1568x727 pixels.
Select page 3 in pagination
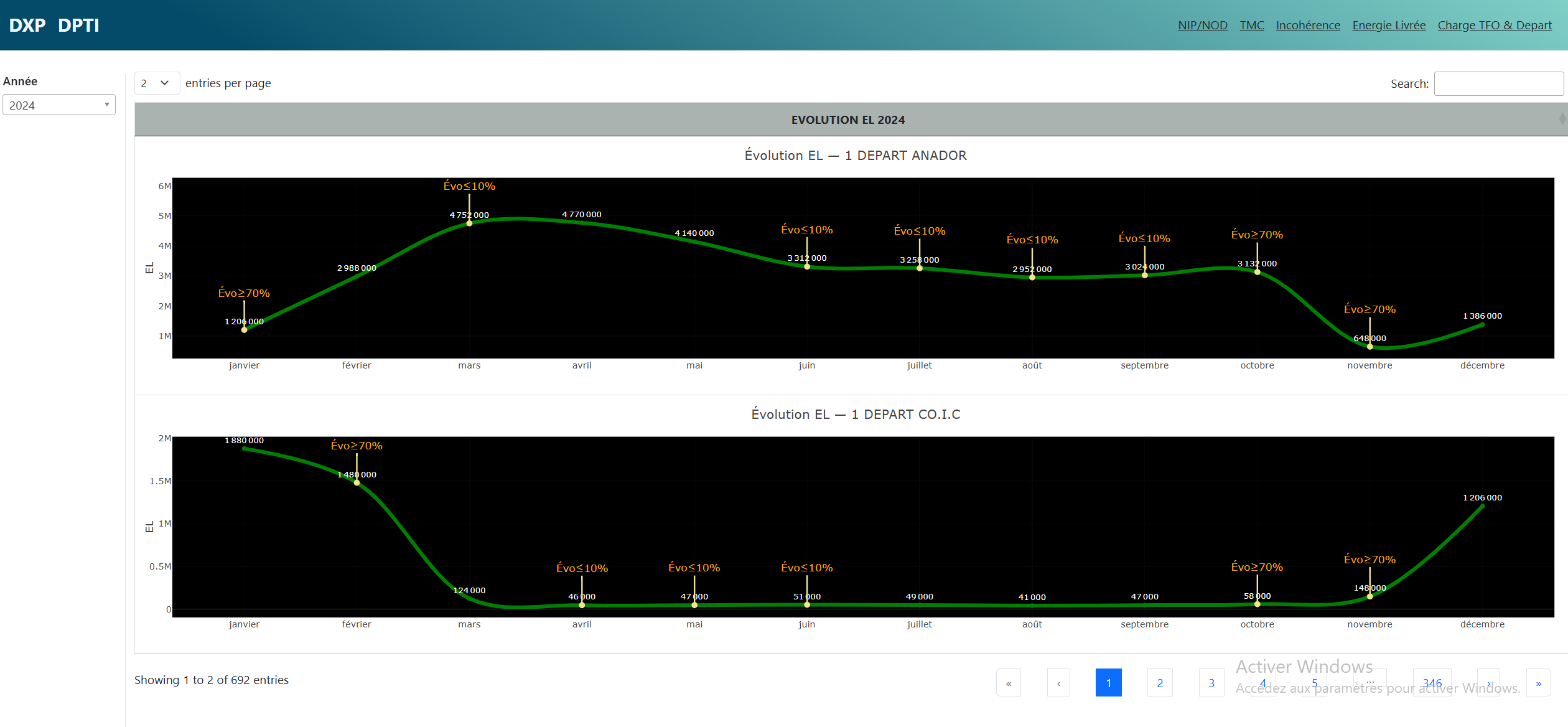[x=1211, y=683]
